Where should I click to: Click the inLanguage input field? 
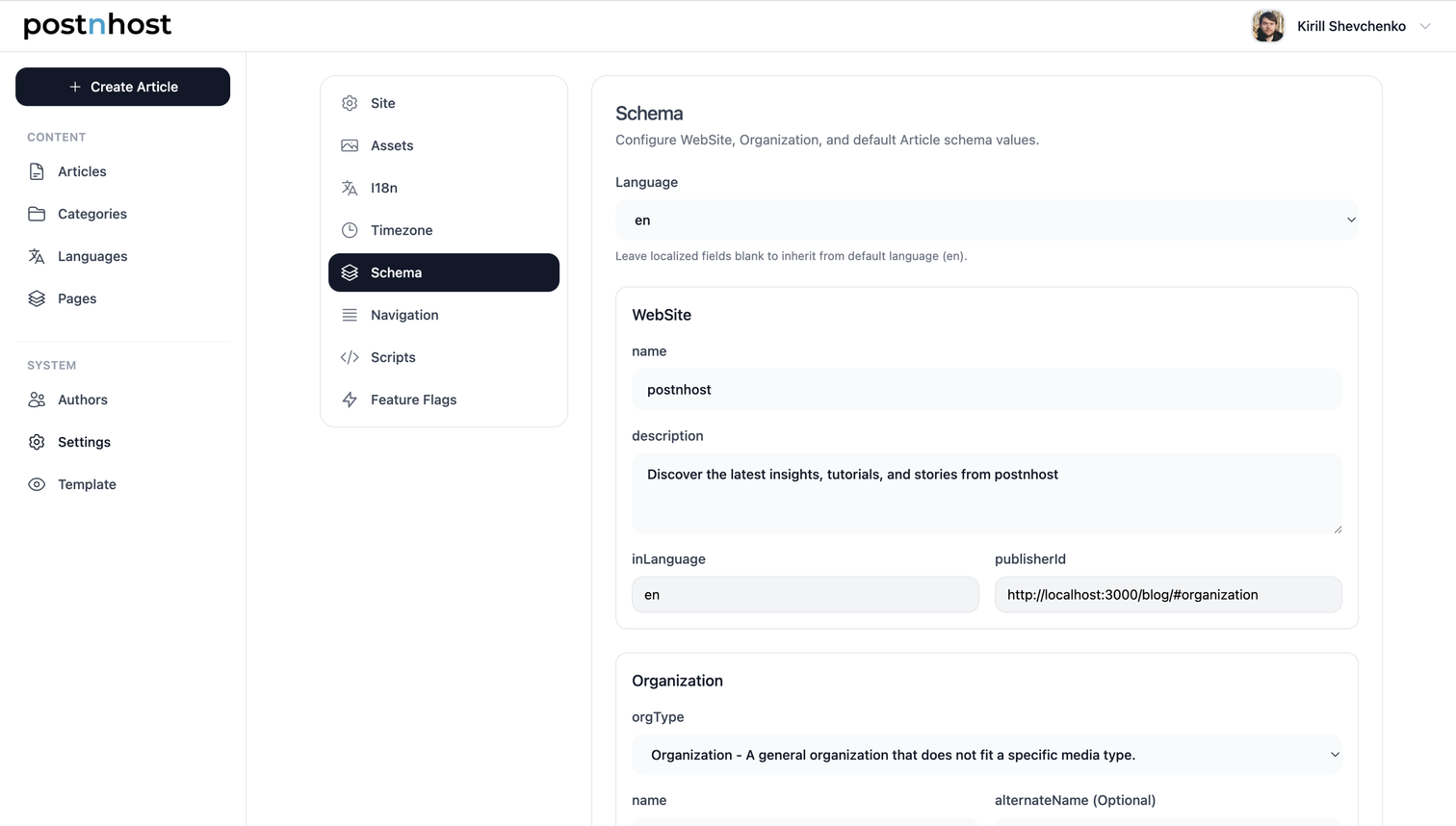[805, 595]
